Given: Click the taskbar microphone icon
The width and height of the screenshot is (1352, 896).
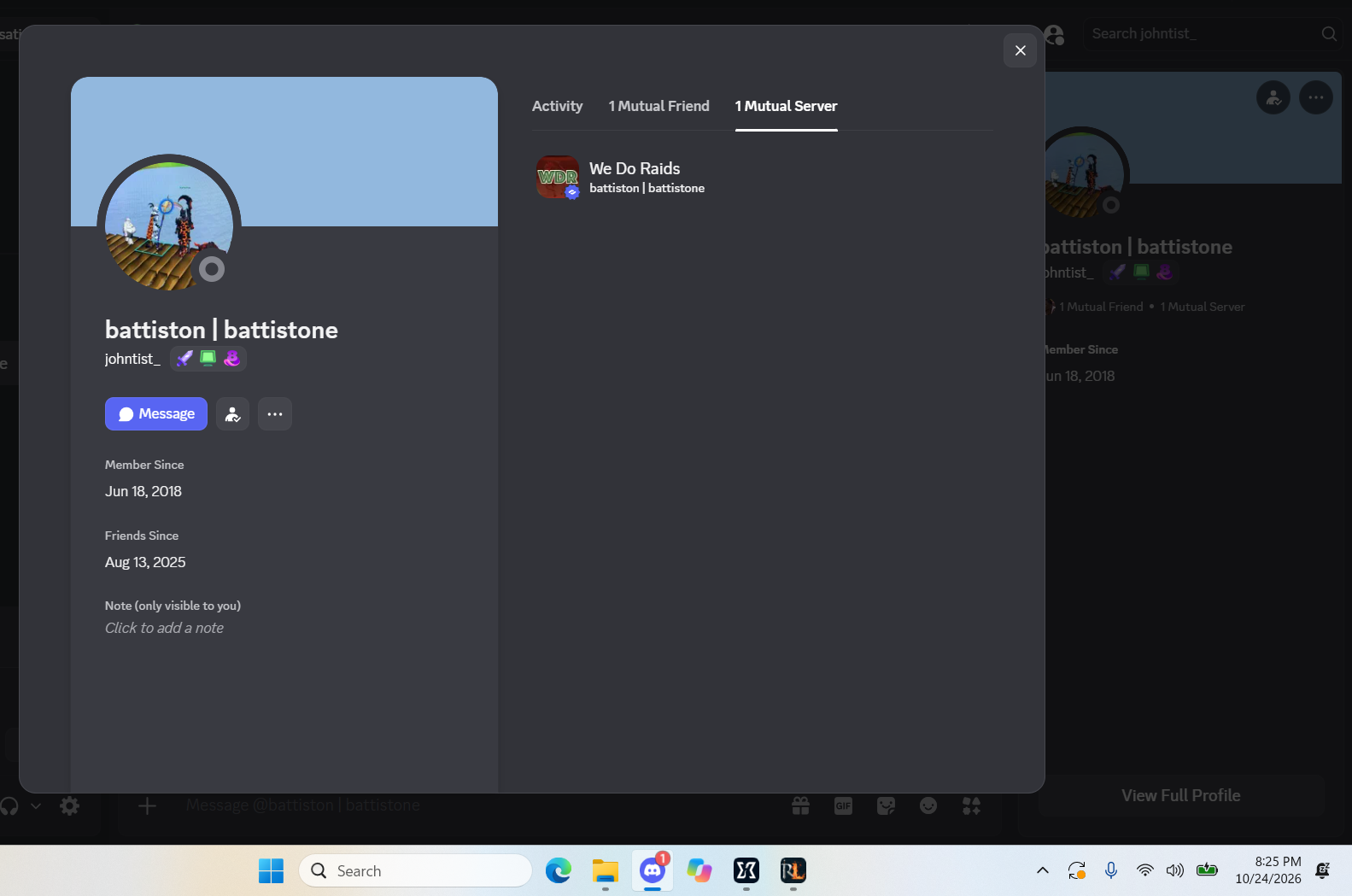Looking at the screenshot, I should pyautogui.click(x=1110, y=870).
